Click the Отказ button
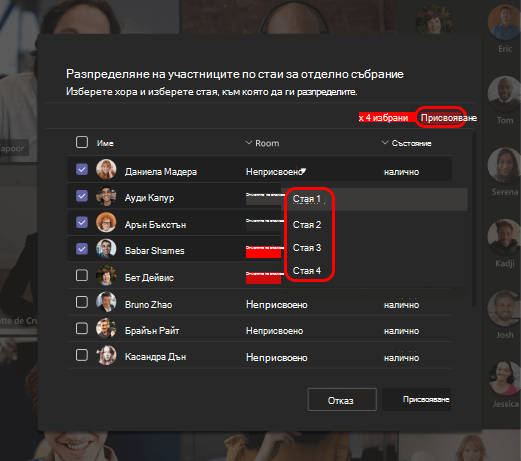Screen dimensions: 521x461 click(342, 400)
